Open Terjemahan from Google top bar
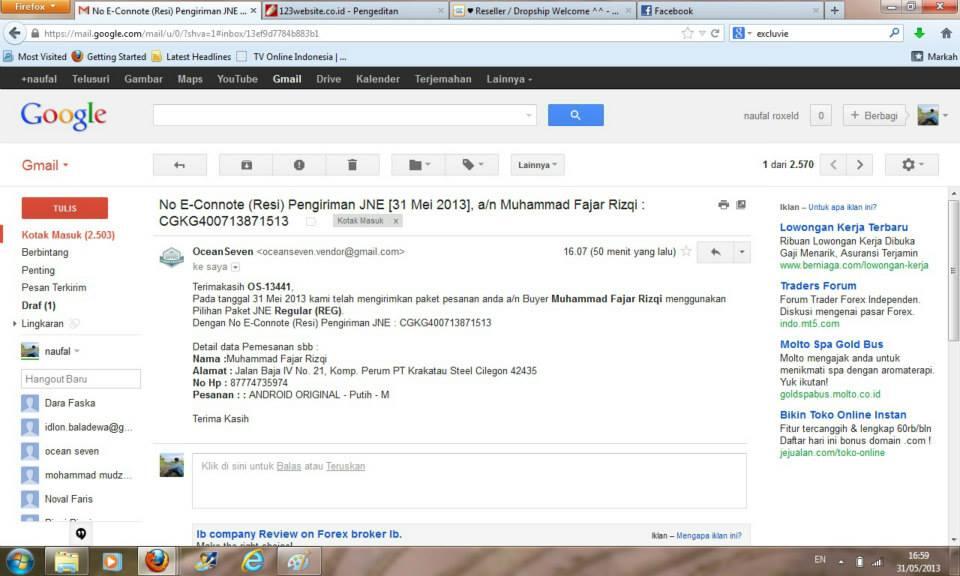Screen dimensions: 960x576 (443, 79)
